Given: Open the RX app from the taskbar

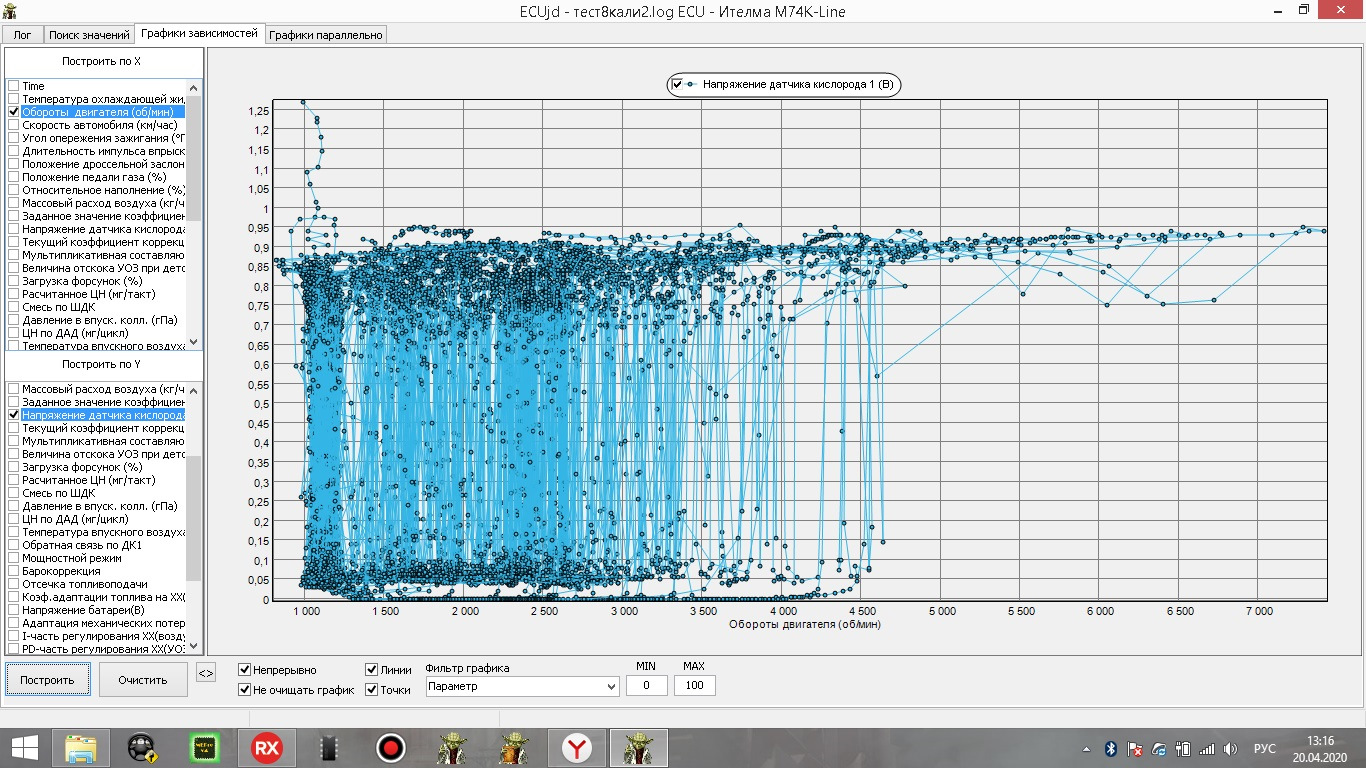Looking at the screenshot, I should pos(267,748).
